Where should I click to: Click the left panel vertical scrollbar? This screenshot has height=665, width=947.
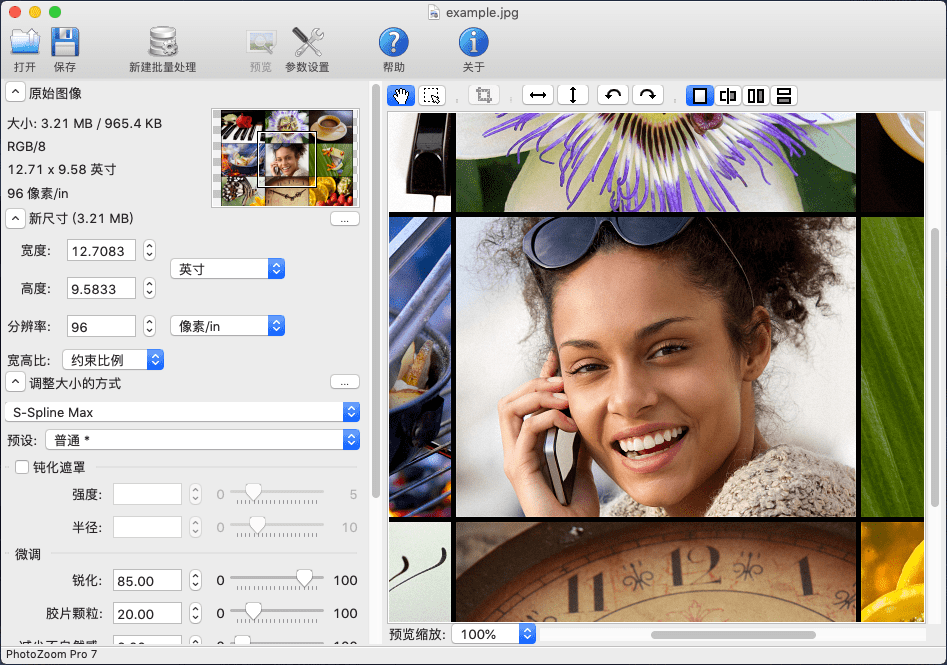[376, 291]
